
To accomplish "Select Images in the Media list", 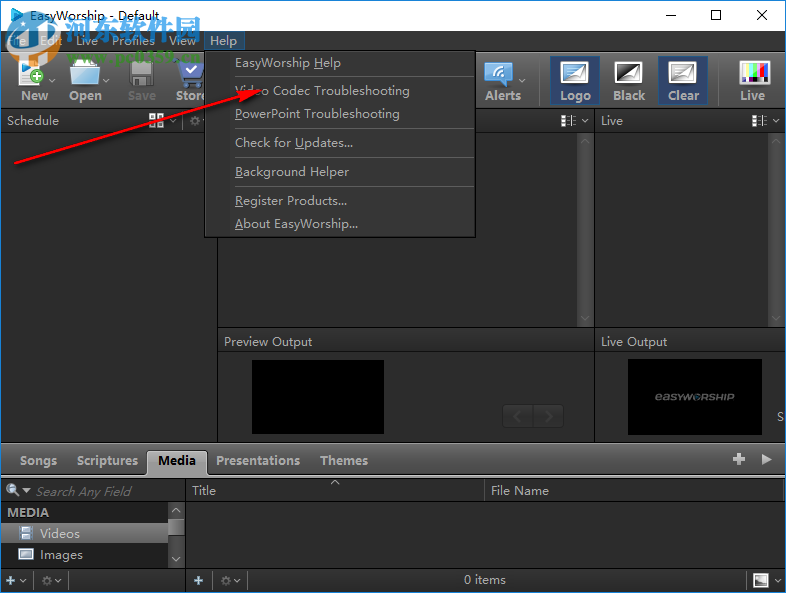I will (84, 555).
